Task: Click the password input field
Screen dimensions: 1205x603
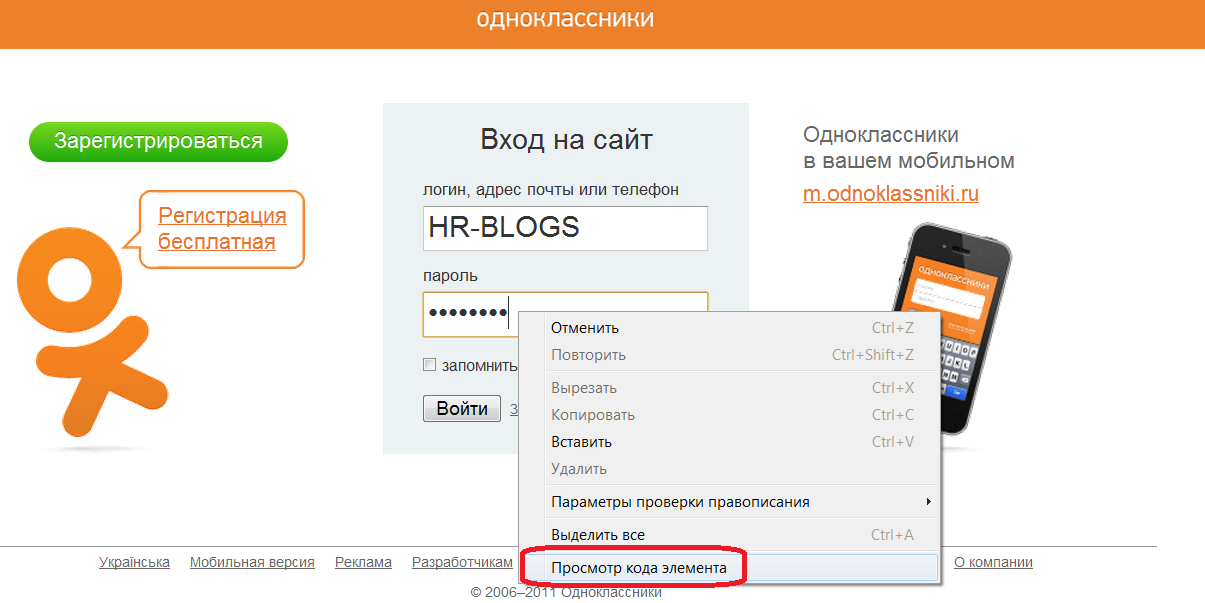Action: pos(565,314)
